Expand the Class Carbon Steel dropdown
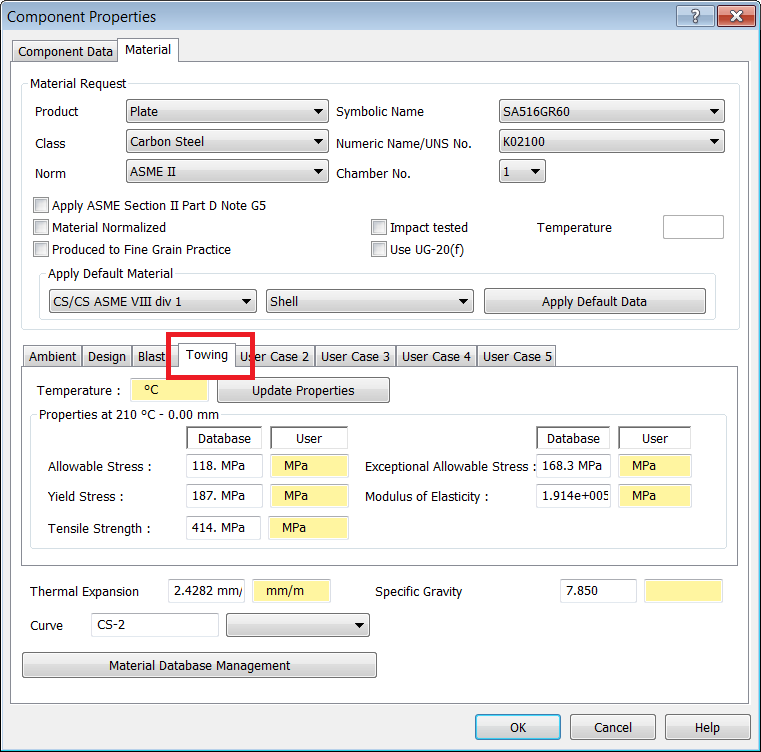The width and height of the screenshot is (761, 752). [227, 142]
